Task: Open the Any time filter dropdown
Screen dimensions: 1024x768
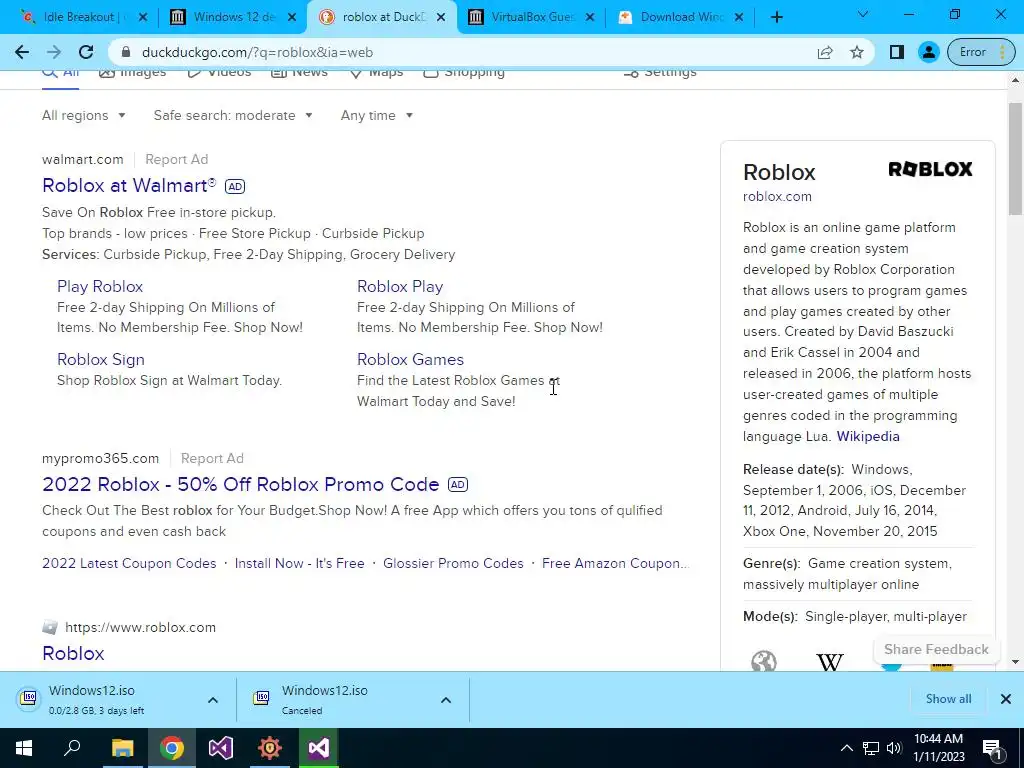Action: (x=377, y=116)
